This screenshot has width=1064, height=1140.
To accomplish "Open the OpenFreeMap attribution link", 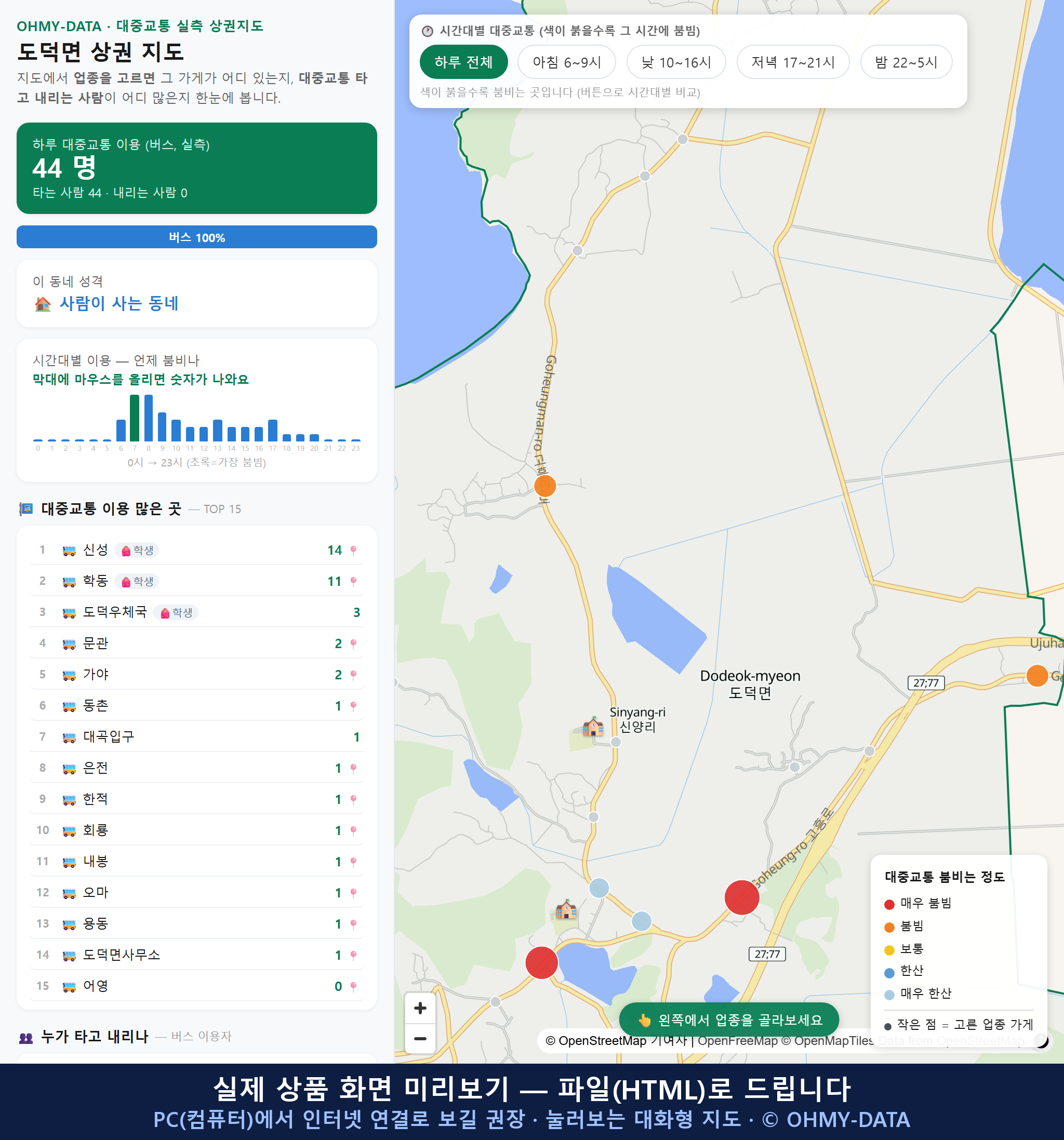I will pyautogui.click(x=738, y=1041).
